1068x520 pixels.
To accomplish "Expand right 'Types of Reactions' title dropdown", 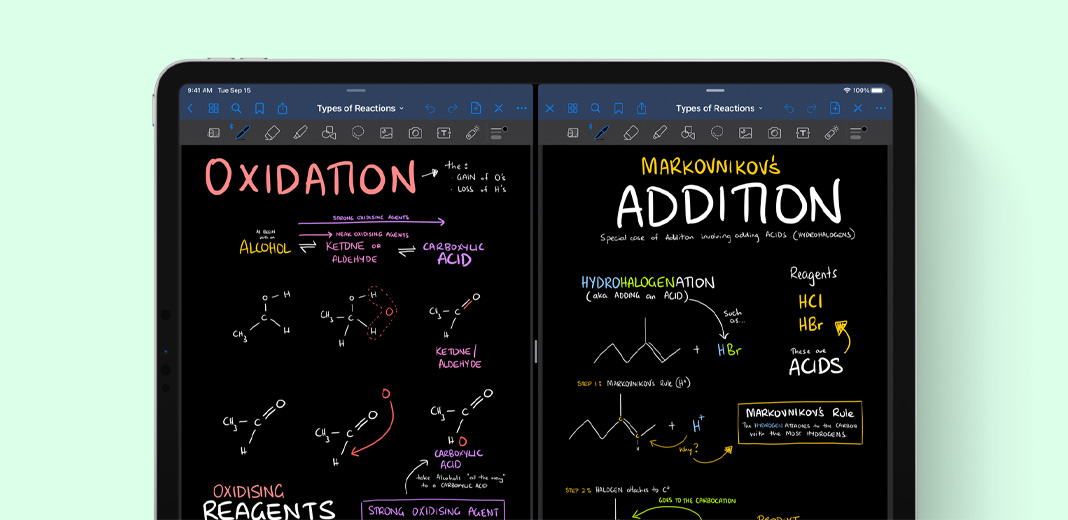I will tap(719, 108).
